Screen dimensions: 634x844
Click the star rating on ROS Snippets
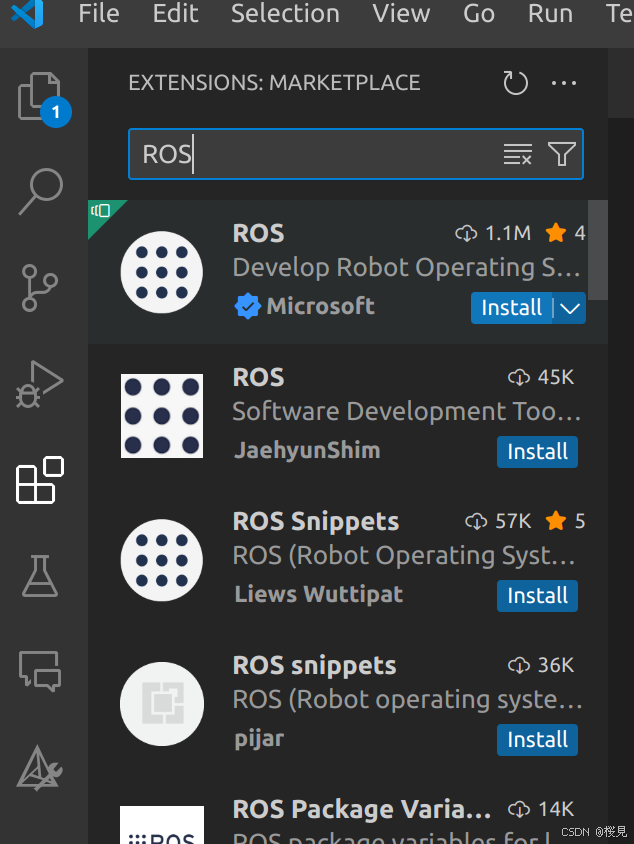tap(555, 521)
